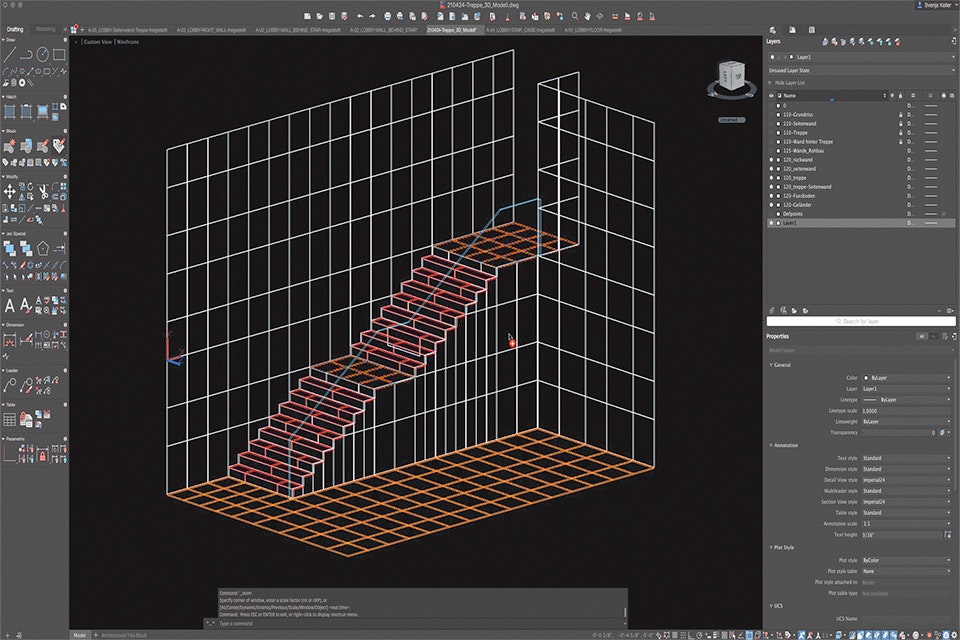Toggle visibility of 120_seitenwand layer
The image size is (960, 640).
[771, 169]
